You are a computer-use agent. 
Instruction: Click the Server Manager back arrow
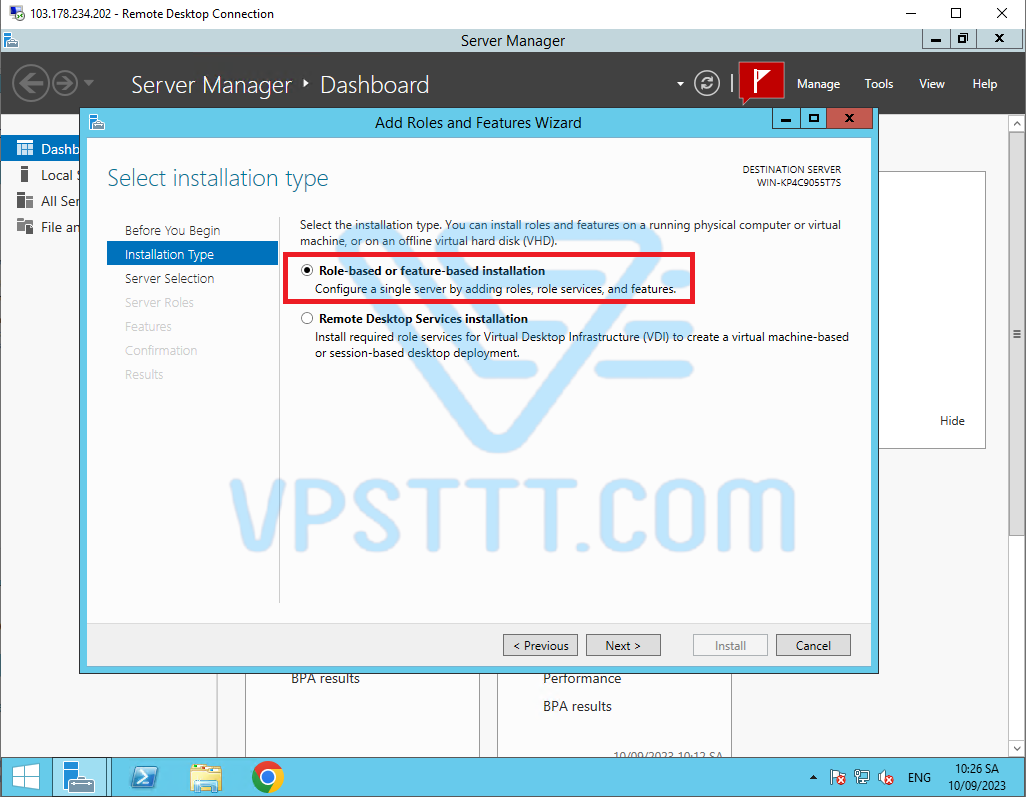[x=31, y=84]
